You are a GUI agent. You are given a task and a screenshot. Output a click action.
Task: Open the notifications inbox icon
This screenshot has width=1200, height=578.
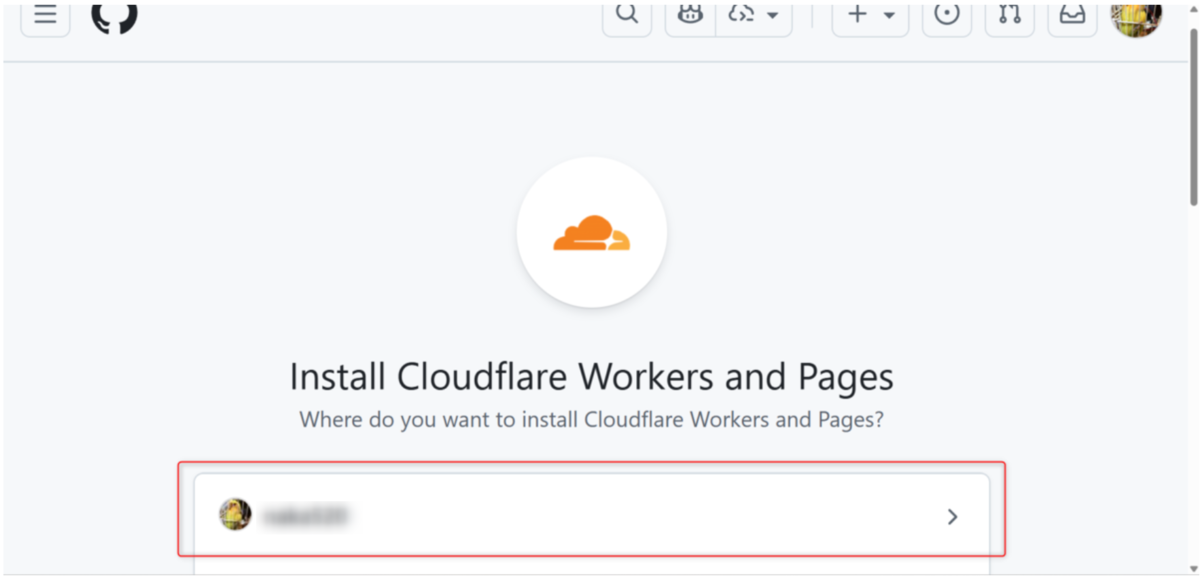pos(1072,15)
